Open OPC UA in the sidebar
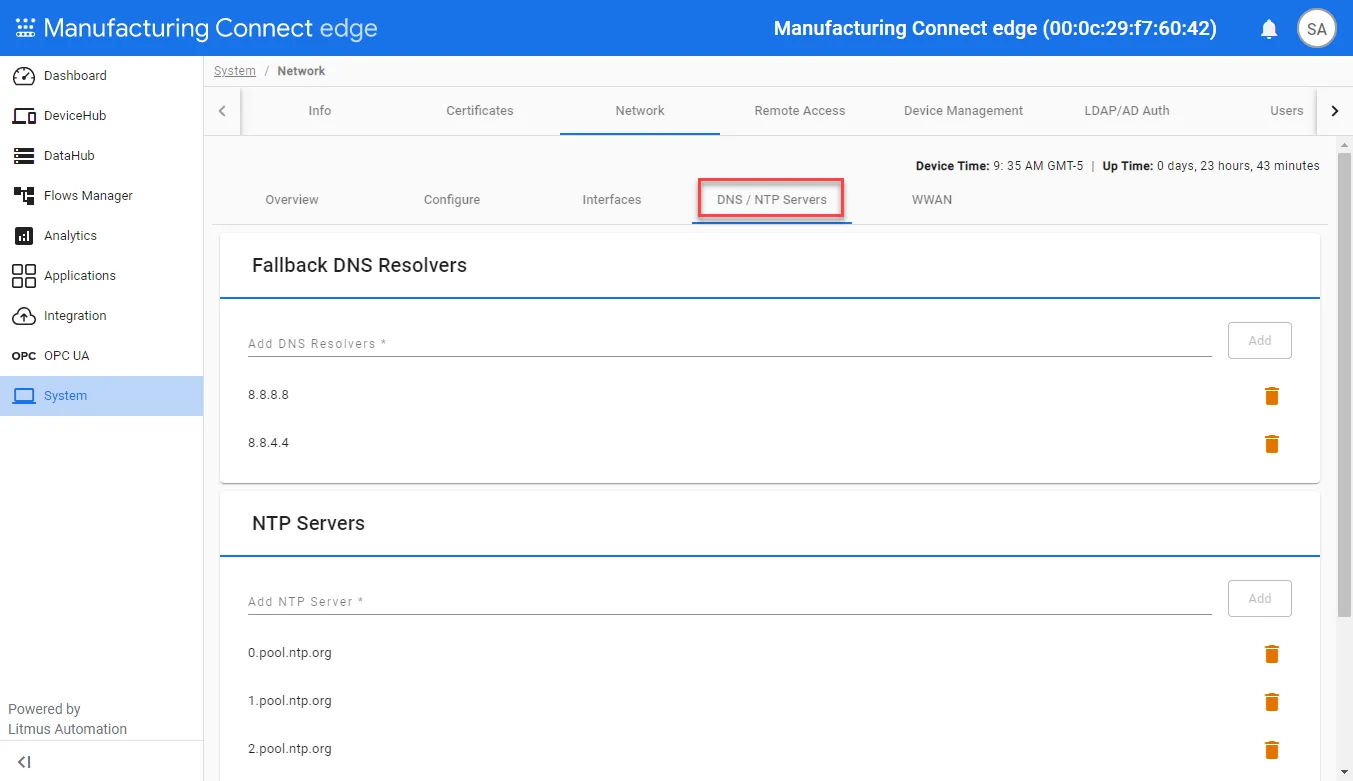 [x=101, y=356]
